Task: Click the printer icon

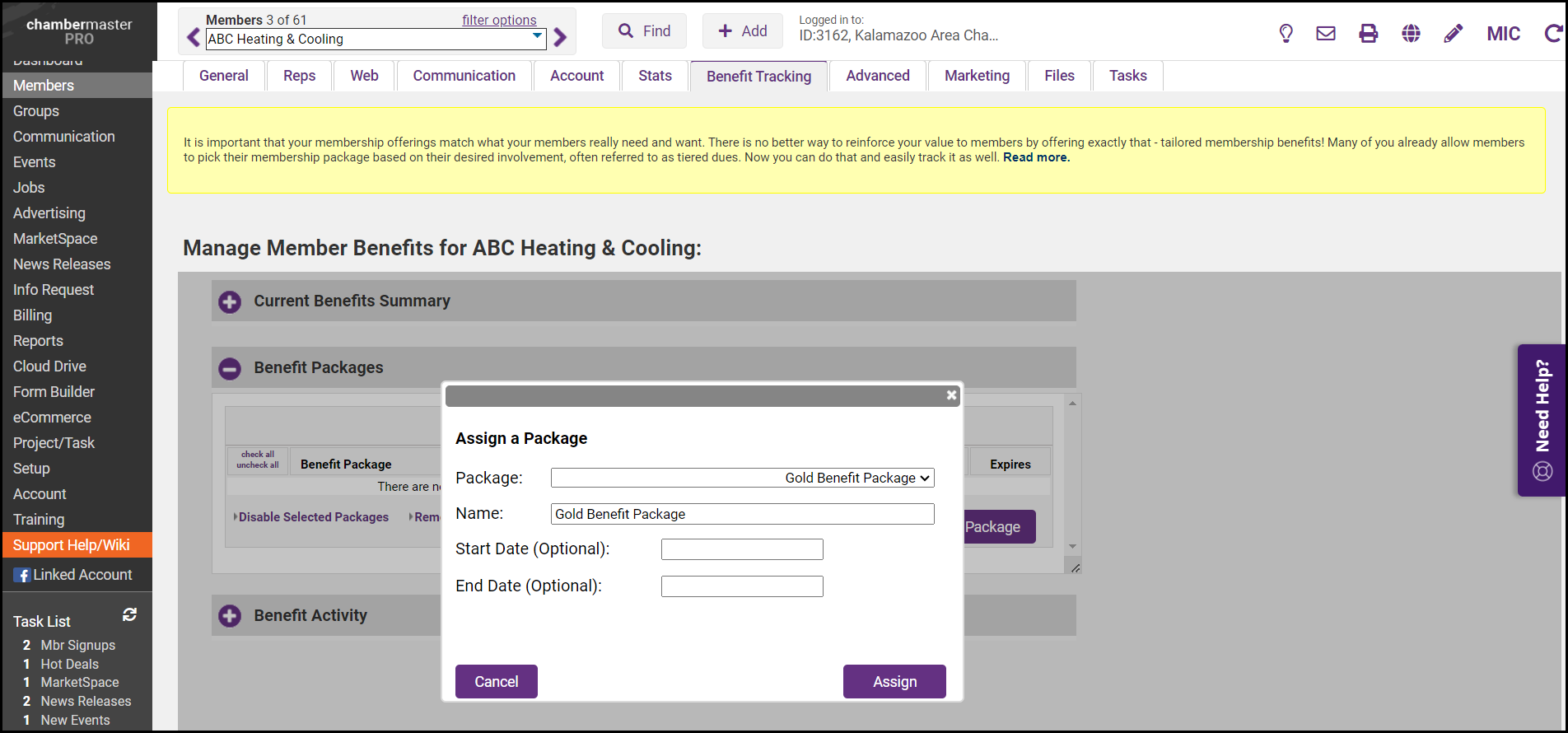Action: [x=1368, y=34]
